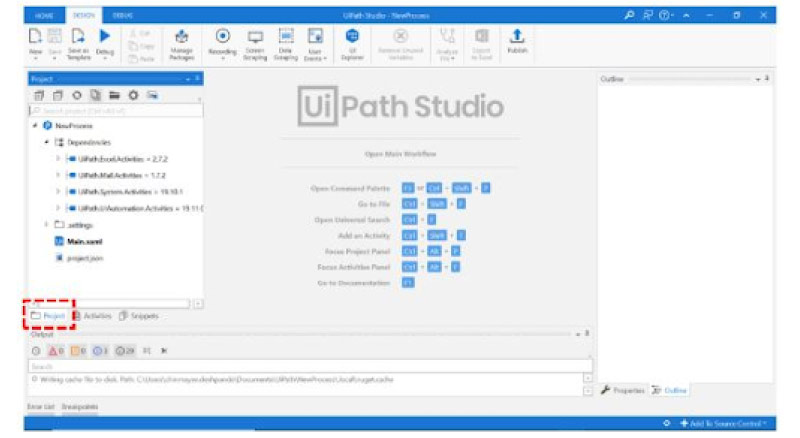Select project.json in project tree
The width and height of the screenshot is (800, 438).
pyautogui.click(x=79, y=258)
